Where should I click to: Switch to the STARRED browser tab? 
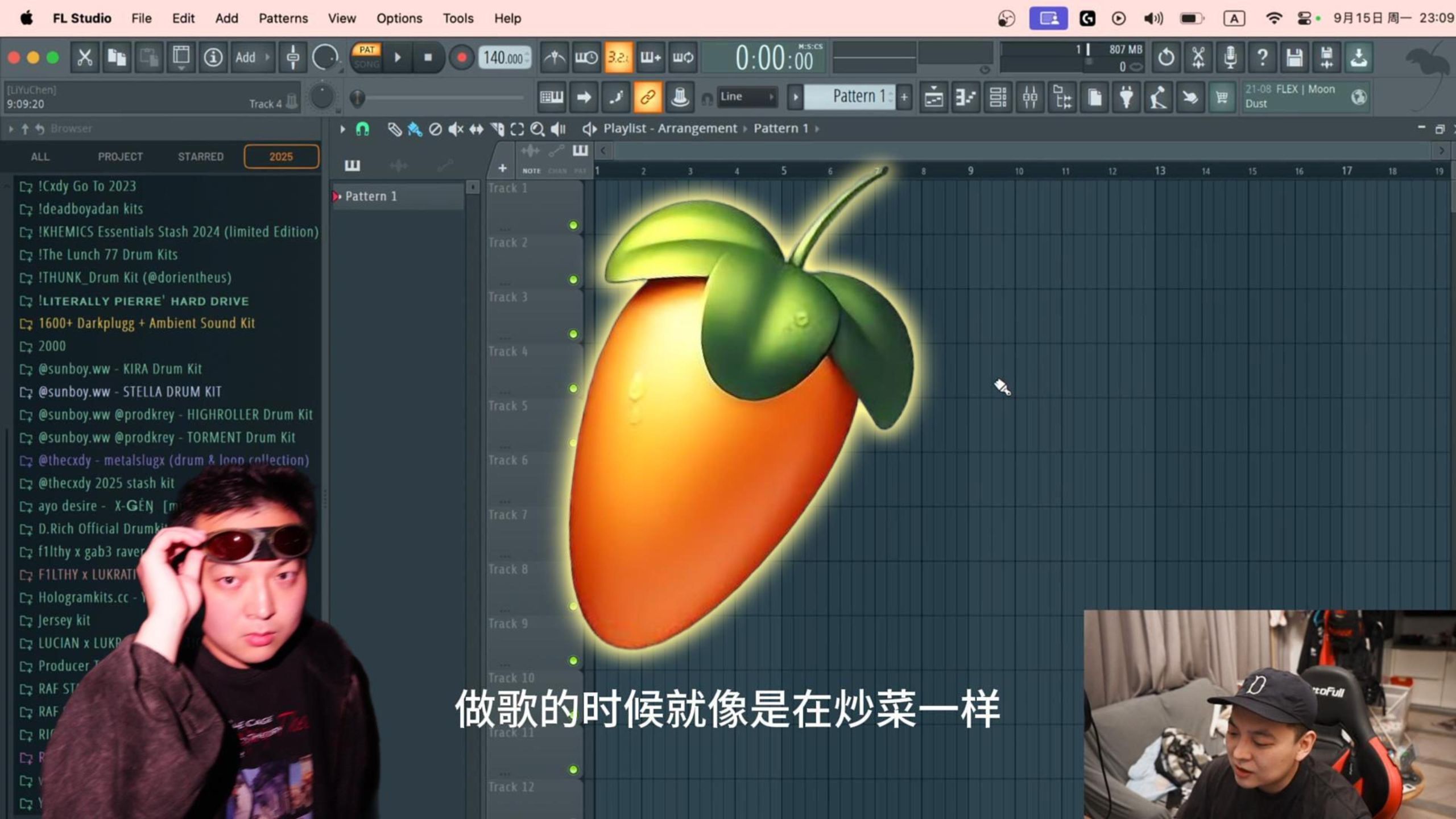pyautogui.click(x=201, y=156)
